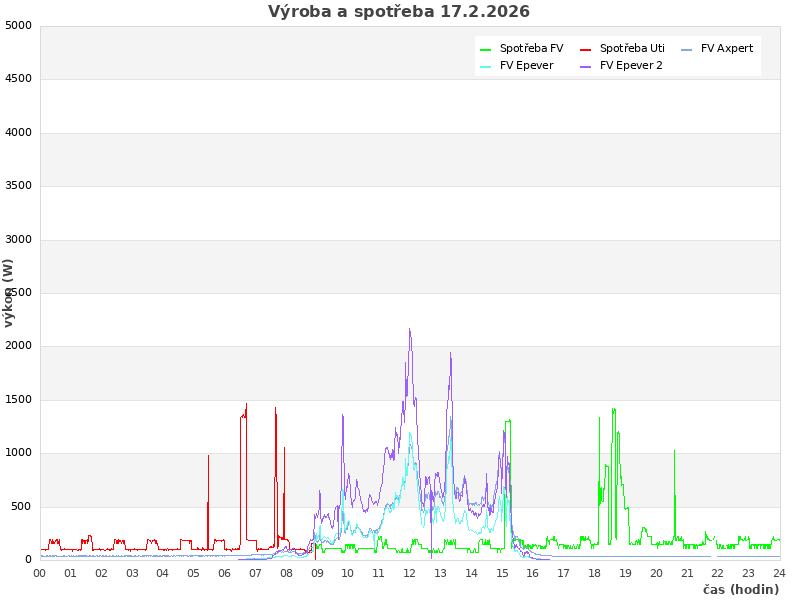Click the x-axis title čas (hodin)
The width and height of the screenshot is (800, 600).
click(740, 589)
